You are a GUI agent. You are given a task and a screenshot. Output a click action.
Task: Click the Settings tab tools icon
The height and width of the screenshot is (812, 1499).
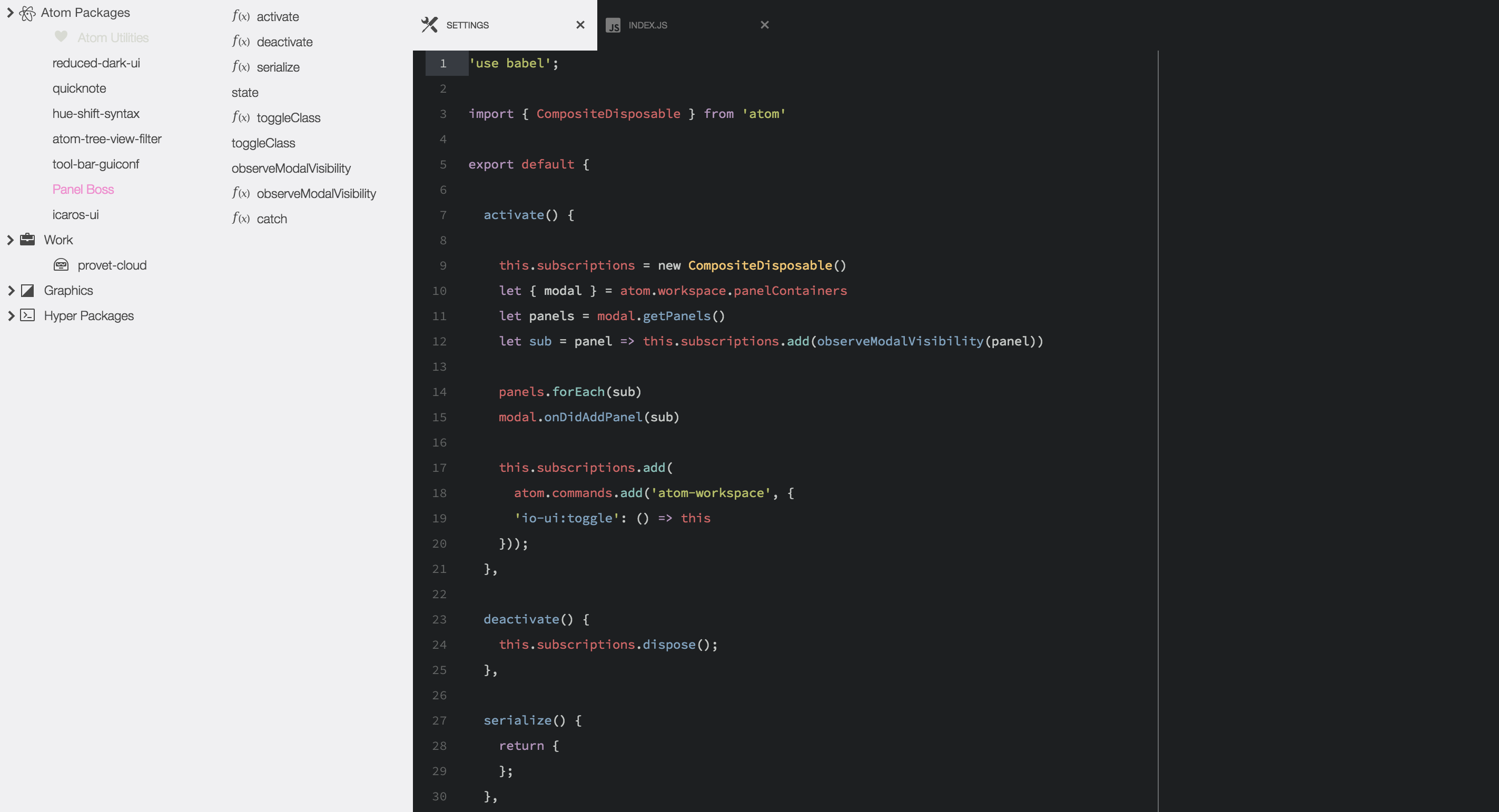tap(429, 25)
